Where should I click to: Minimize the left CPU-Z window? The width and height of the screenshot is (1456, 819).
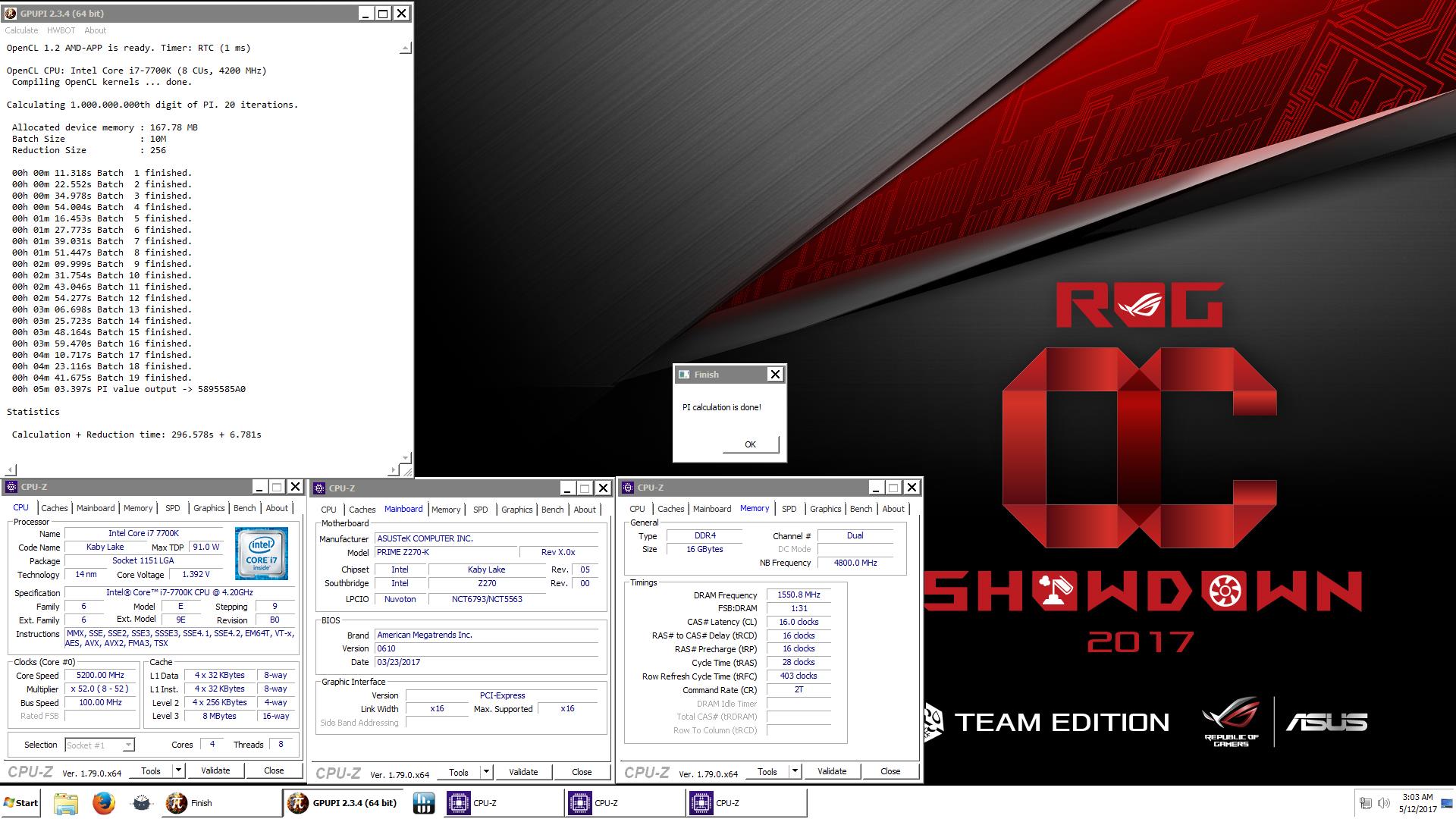tap(259, 487)
